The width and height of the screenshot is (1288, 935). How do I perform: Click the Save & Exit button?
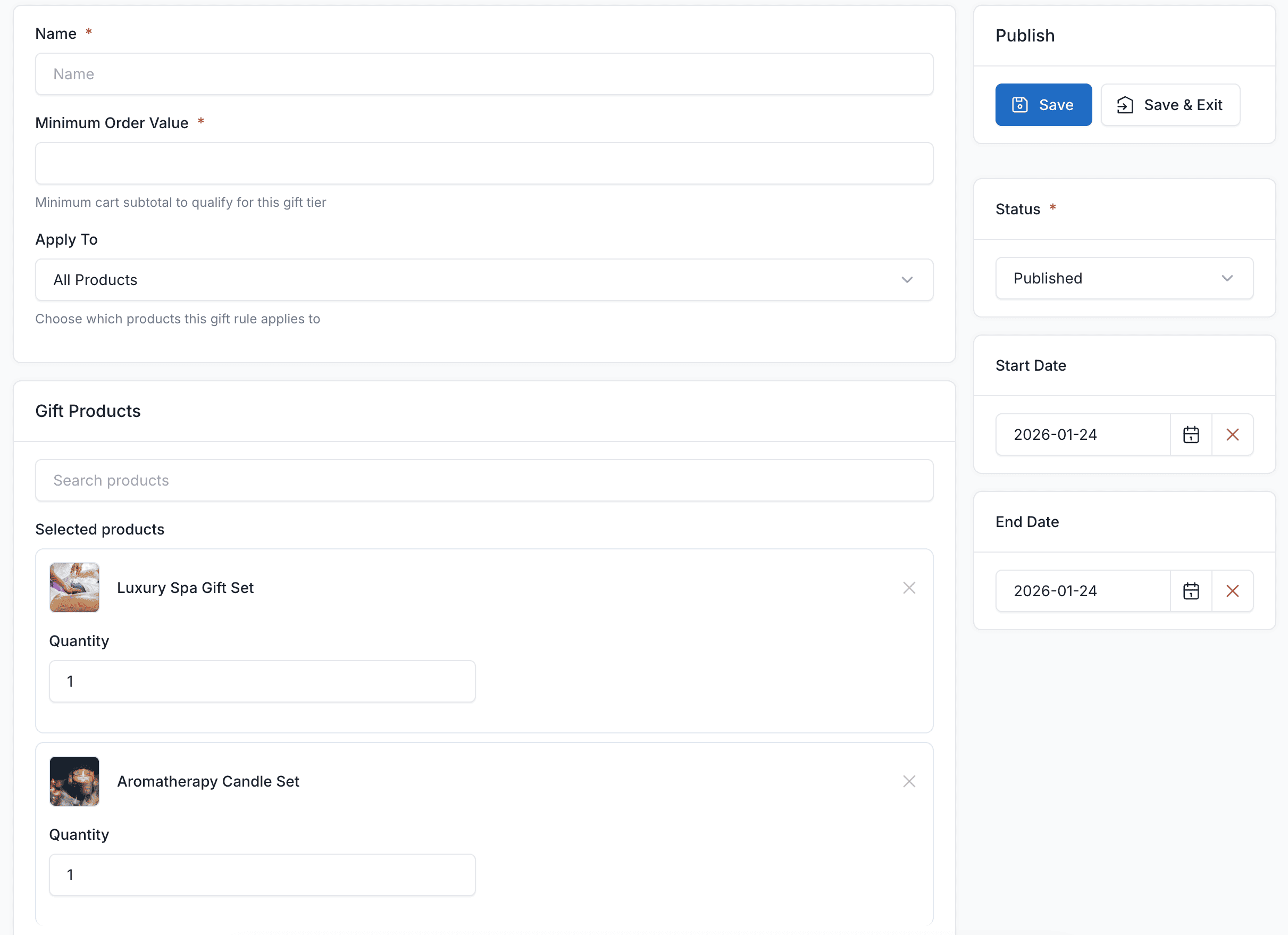click(1170, 105)
